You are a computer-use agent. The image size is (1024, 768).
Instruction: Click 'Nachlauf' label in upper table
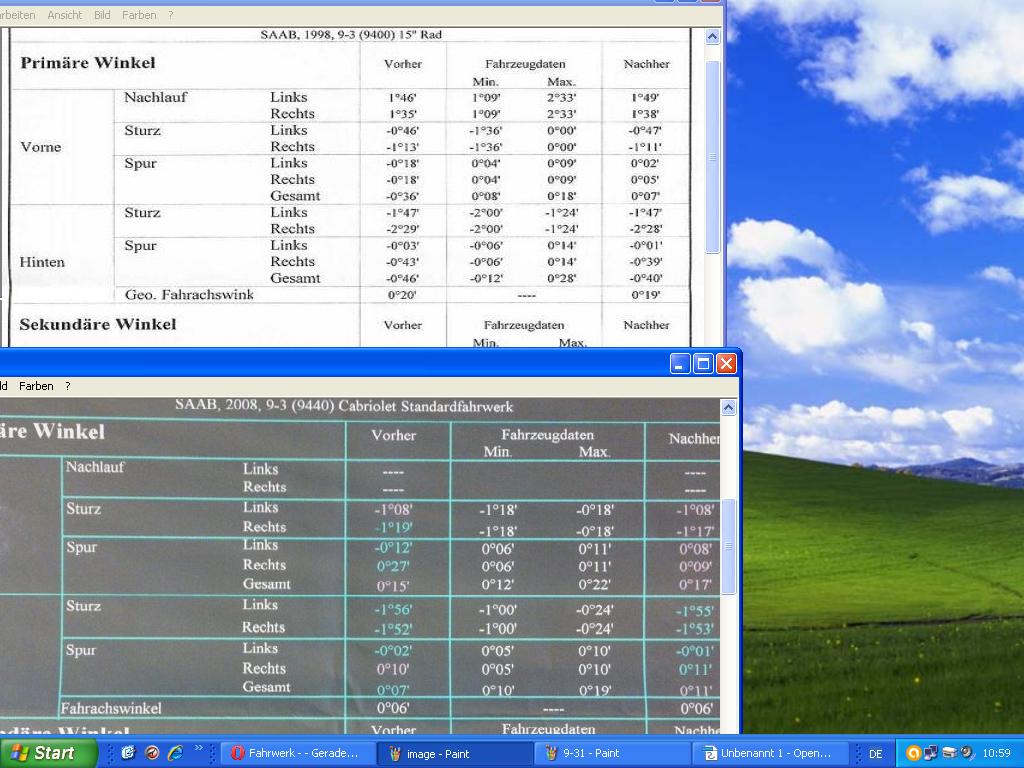tap(155, 97)
